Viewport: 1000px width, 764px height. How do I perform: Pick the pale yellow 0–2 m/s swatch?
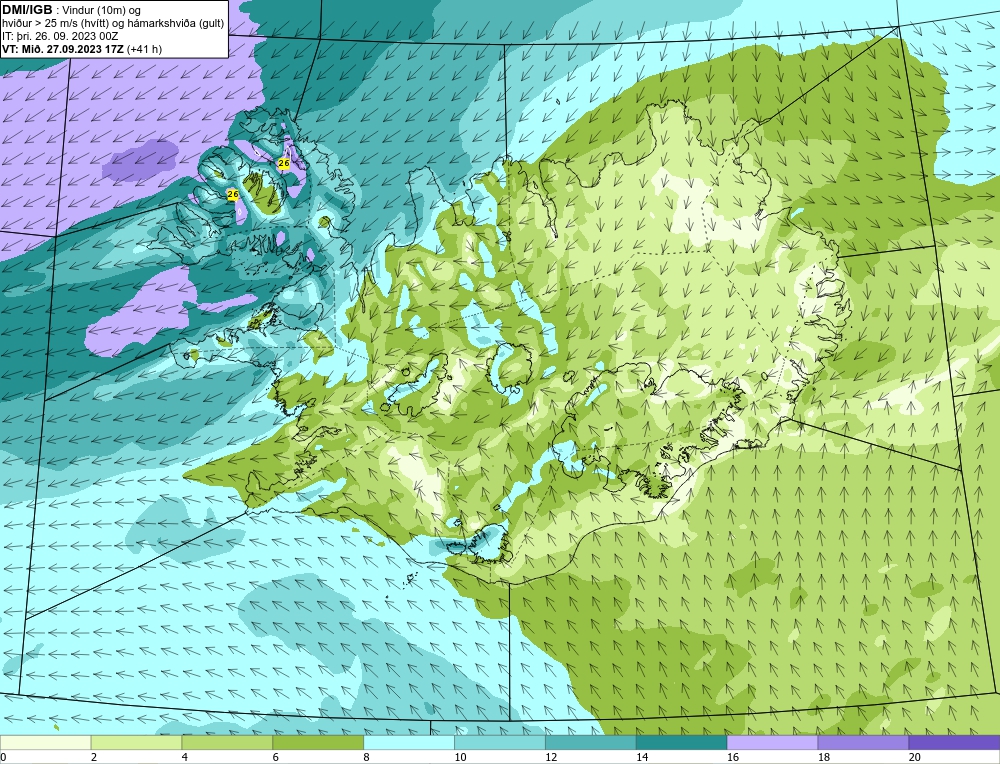click(x=45, y=742)
